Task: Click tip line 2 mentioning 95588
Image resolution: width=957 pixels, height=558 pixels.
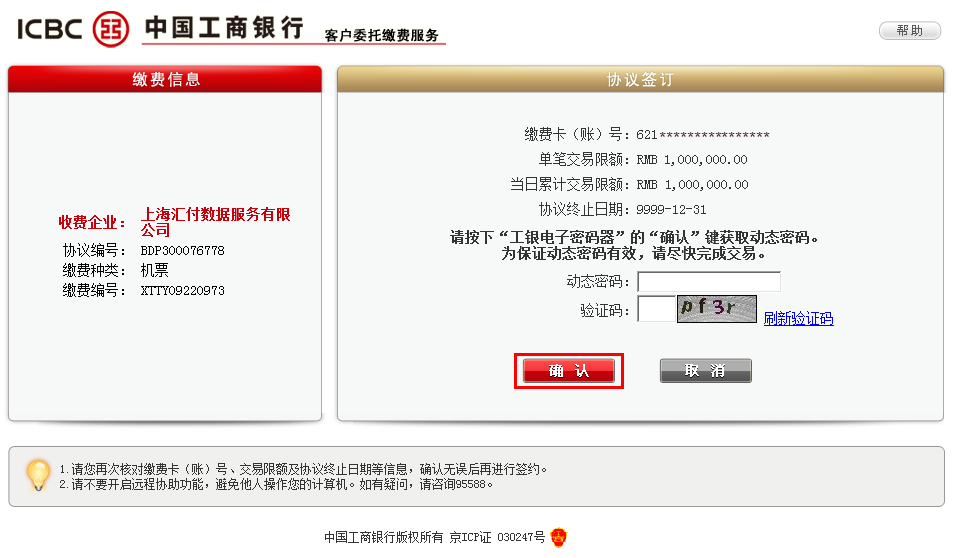Action: pyautogui.click(x=276, y=484)
